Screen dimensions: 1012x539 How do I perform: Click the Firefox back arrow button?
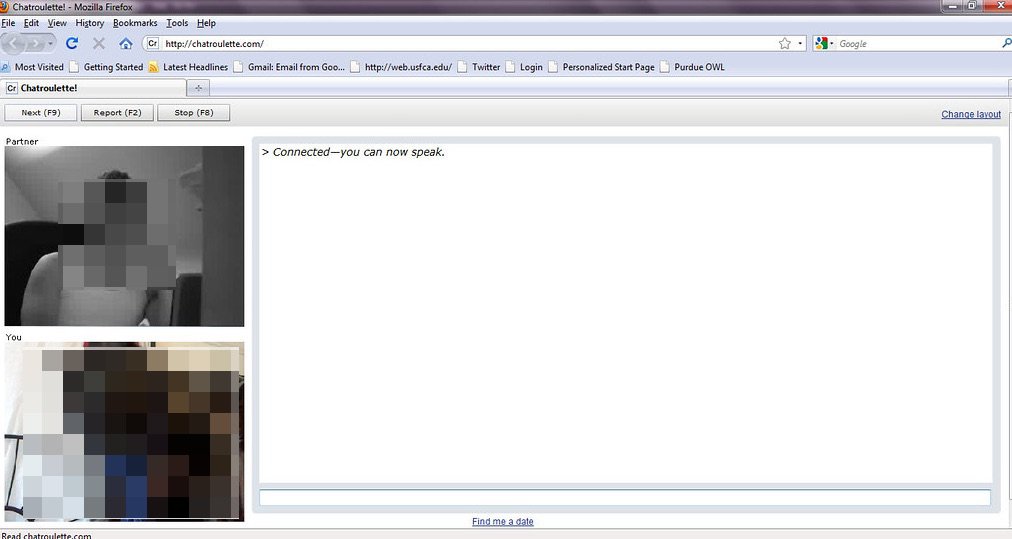(x=14, y=44)
